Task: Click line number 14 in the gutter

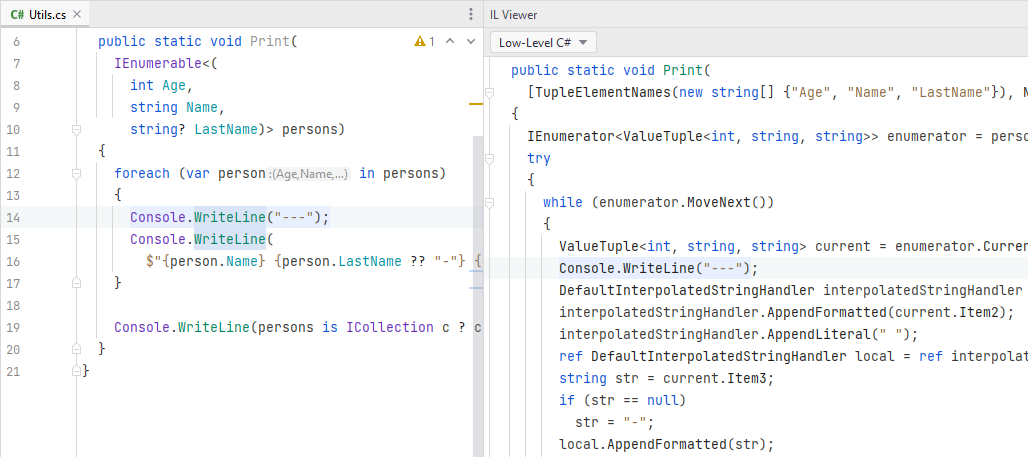Action: pyautogui.click(x=13, y=218)
